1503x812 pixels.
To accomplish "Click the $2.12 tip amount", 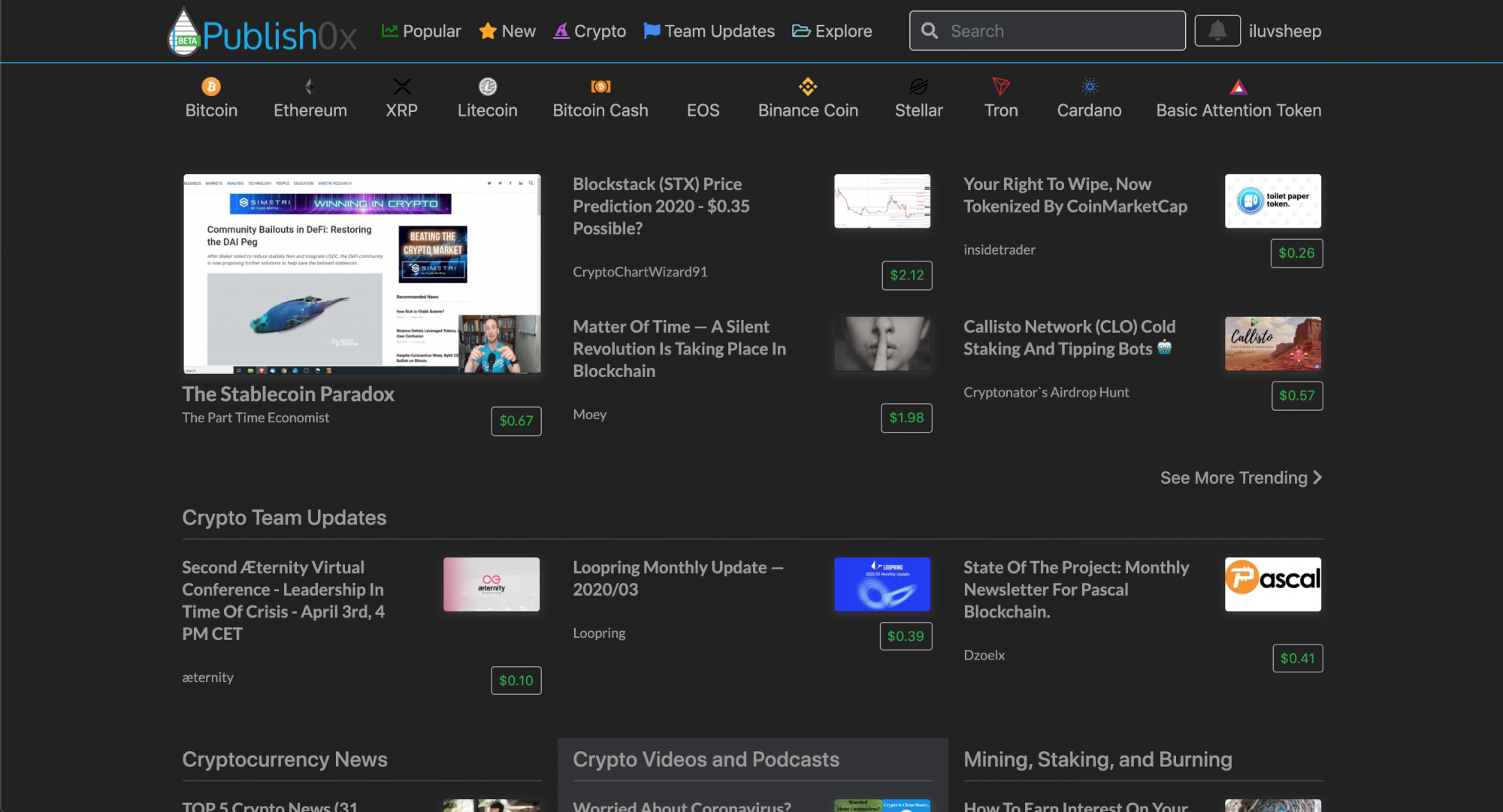I will pyautogui.click(x=907, y=276).
